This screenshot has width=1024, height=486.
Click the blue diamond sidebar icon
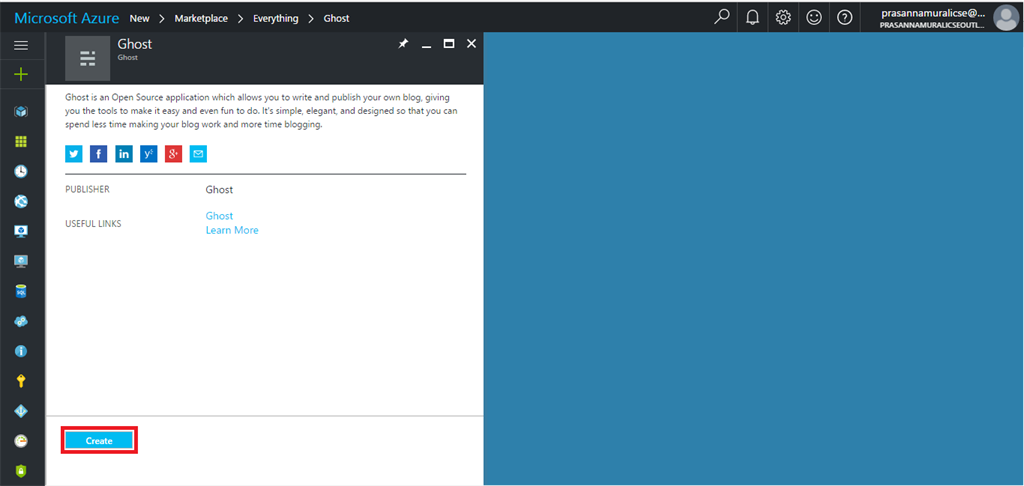click(x=21, y=411)
